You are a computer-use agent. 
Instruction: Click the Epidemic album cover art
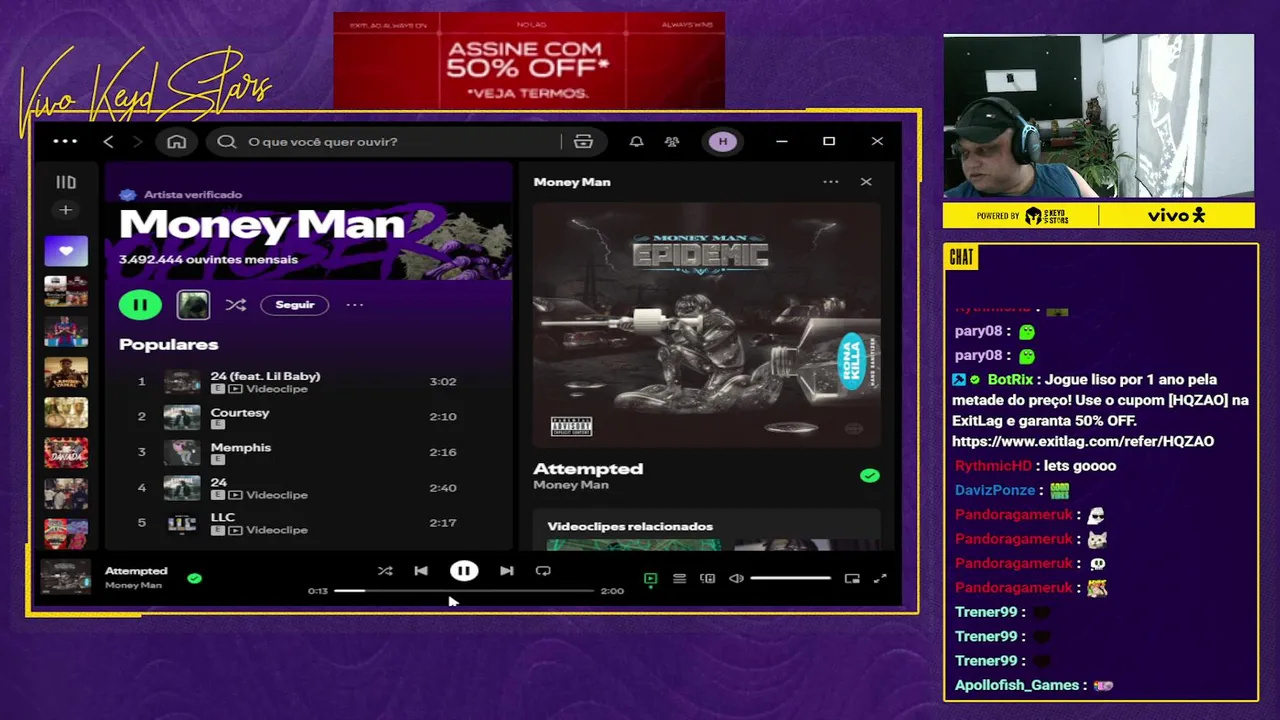pyautogui.click(x=706, y=325)
